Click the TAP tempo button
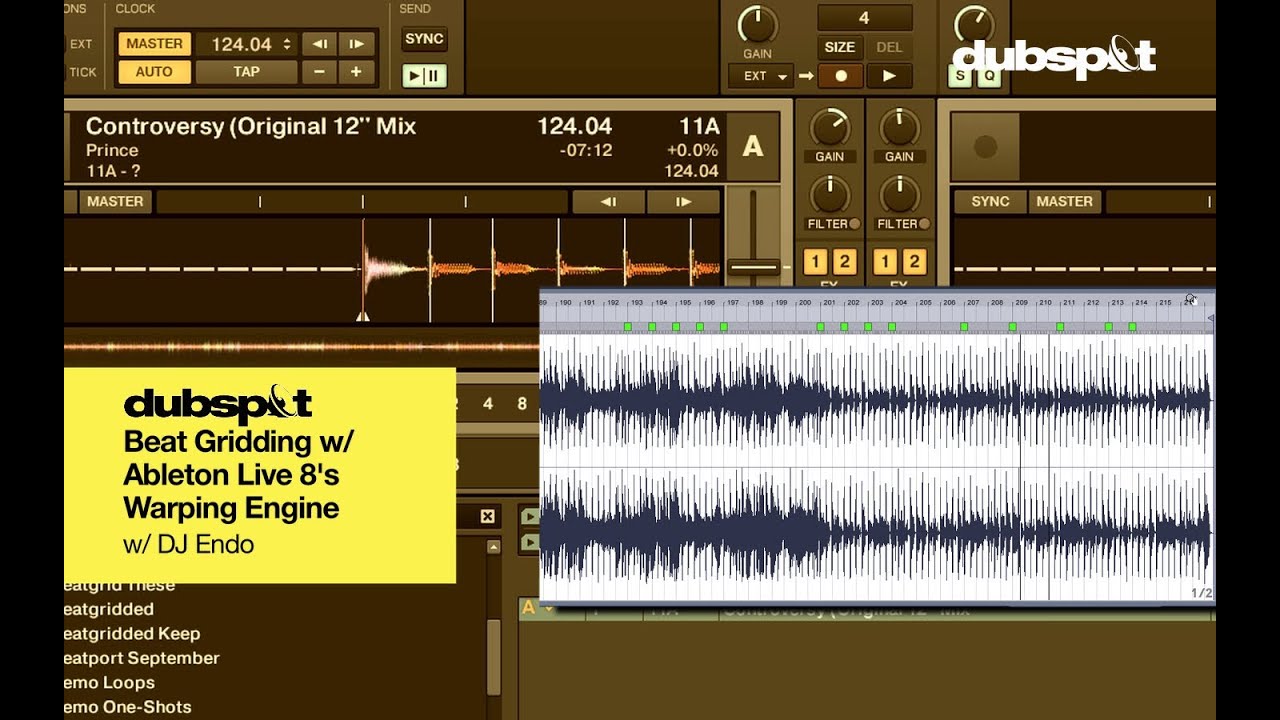 [x=246, y=72]
